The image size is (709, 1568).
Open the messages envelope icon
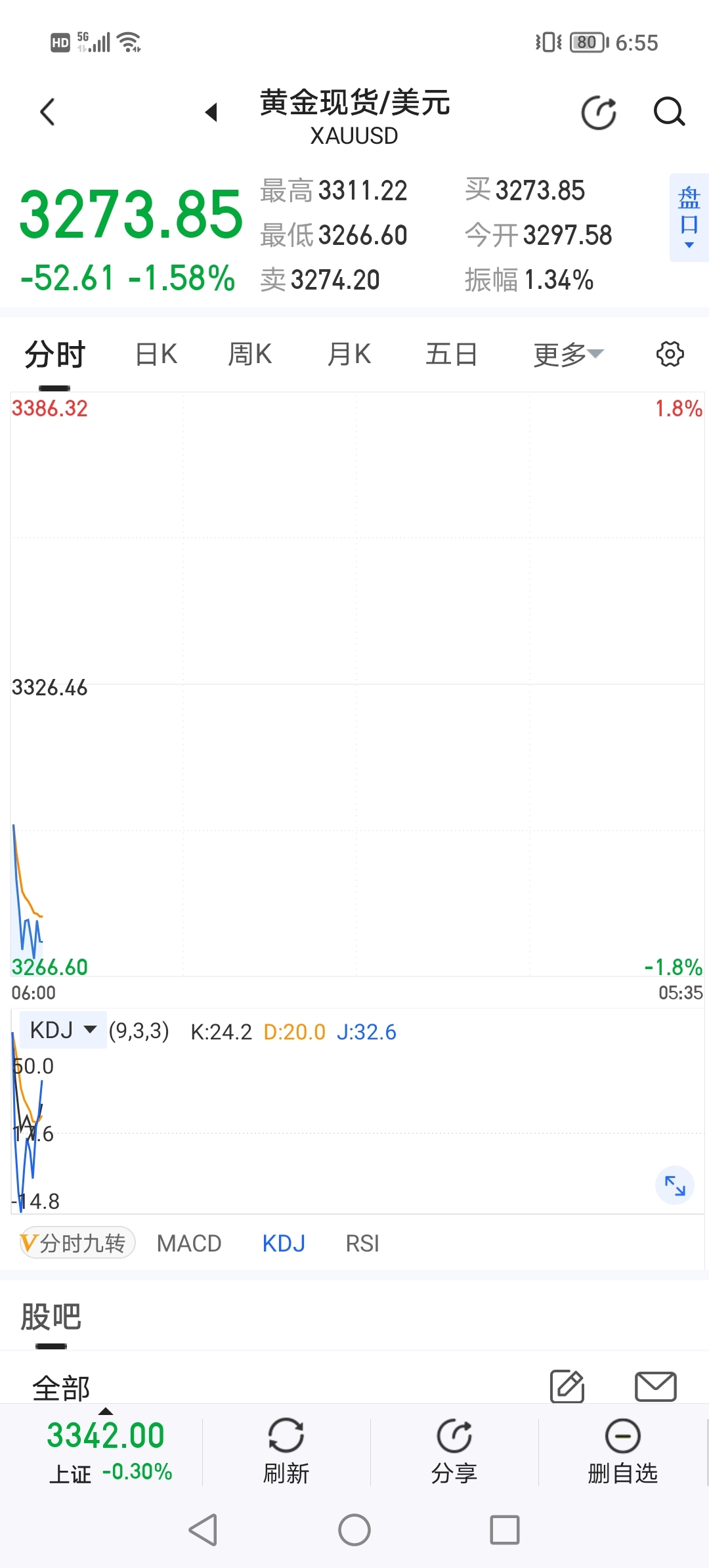click(656, 1386)
